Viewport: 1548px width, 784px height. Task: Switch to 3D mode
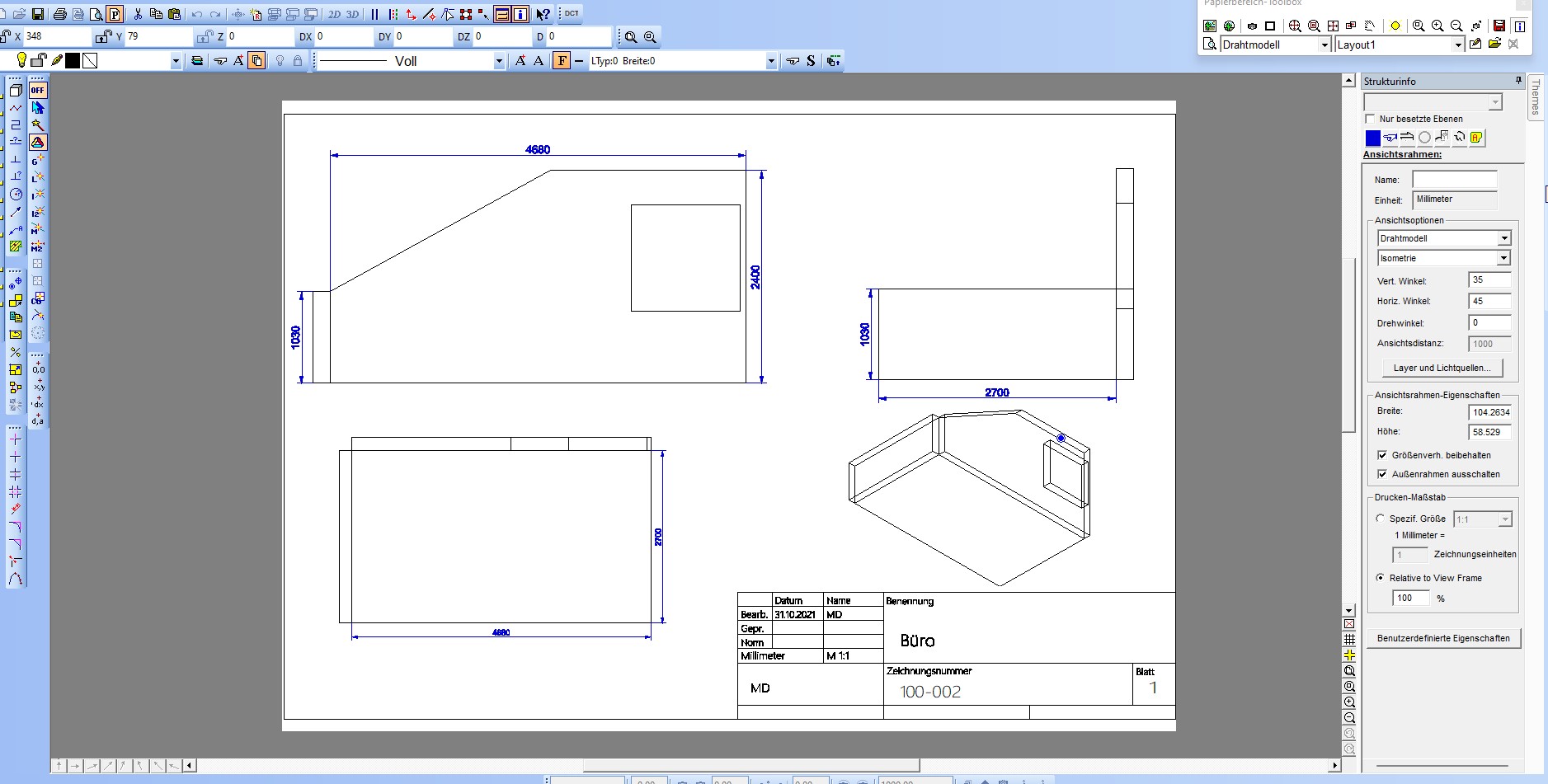coord(352,14)
